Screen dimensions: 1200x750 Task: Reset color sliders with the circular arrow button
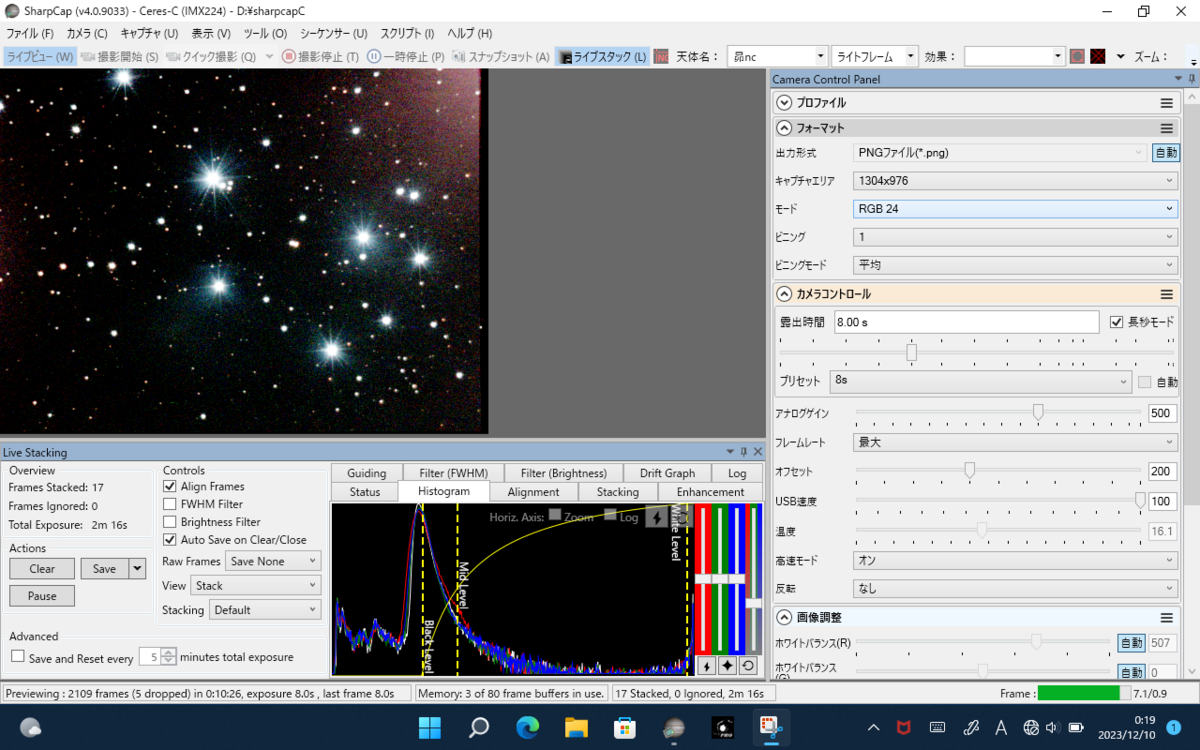747,666
